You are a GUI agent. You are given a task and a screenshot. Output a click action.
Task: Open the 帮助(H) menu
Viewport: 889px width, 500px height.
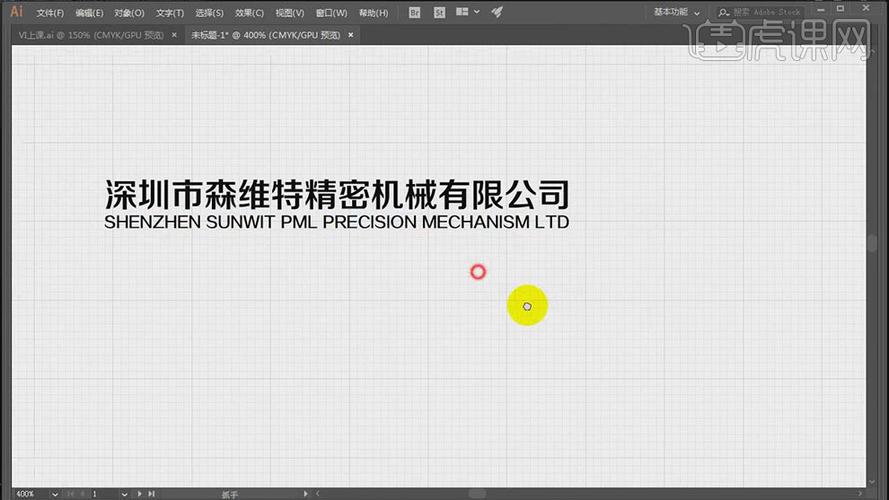[x=374, y=12]
